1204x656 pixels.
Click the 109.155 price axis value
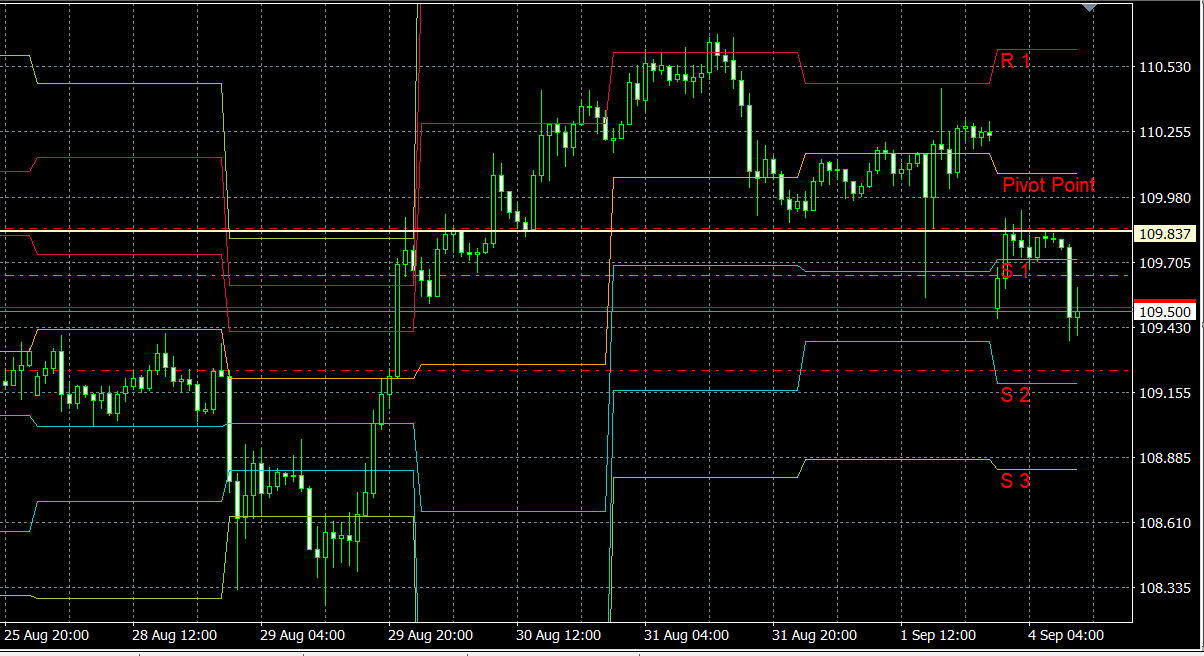click(x=1165, y=393)
